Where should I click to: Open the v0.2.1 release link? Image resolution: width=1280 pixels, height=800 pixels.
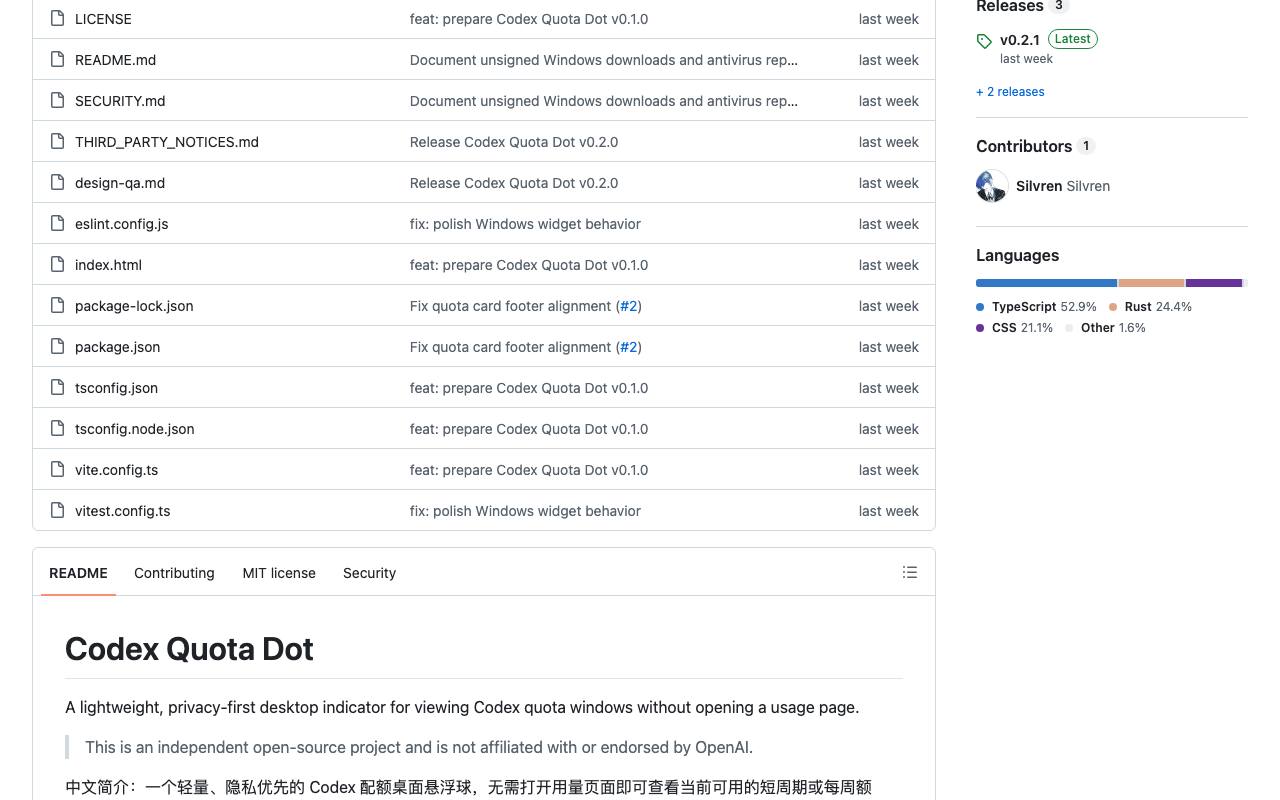coord(1020,40)
